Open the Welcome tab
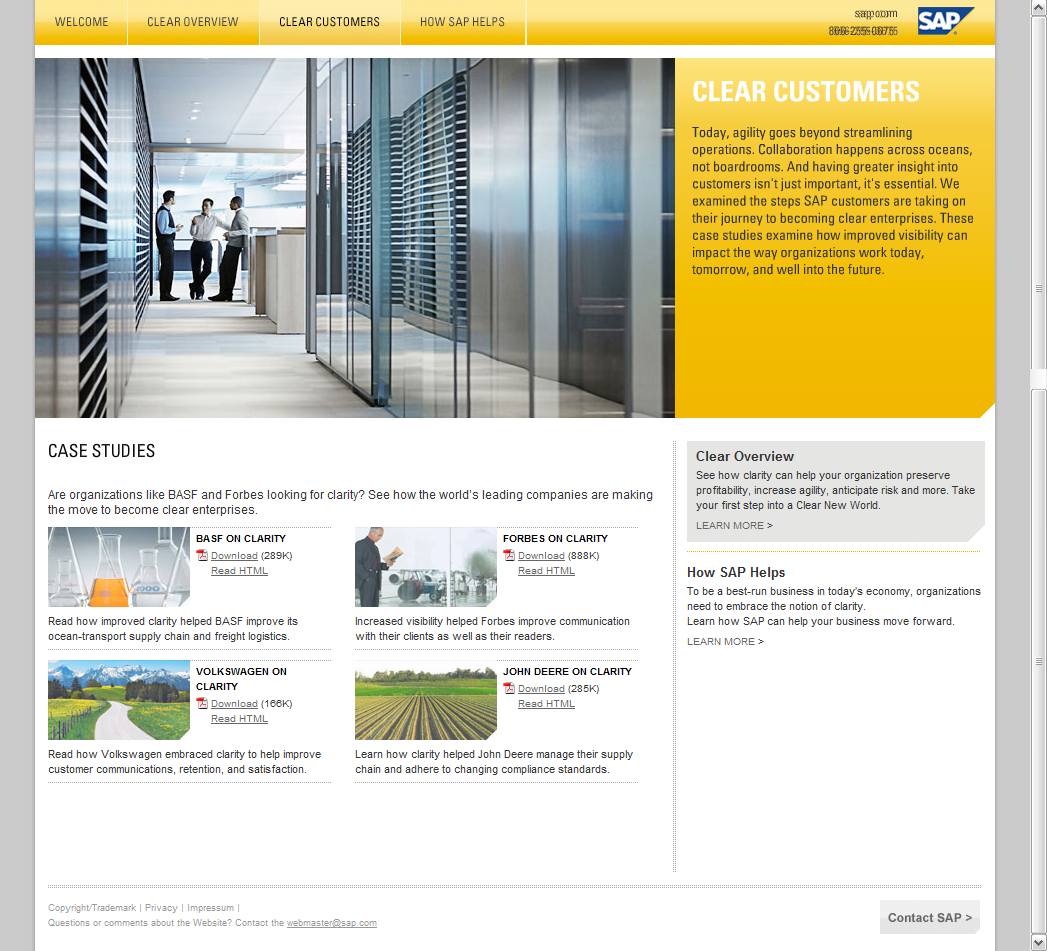 81,22
